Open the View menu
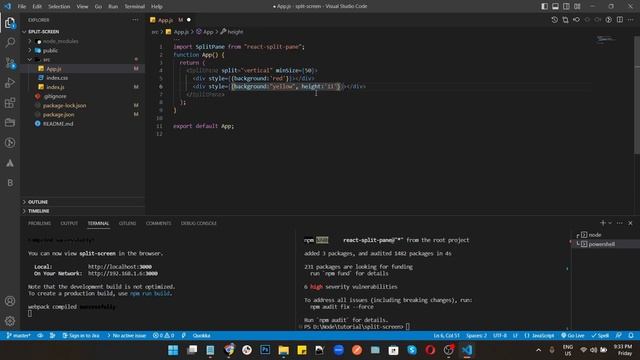The width and height of the screenshot is (640, 360). (82, 7)
